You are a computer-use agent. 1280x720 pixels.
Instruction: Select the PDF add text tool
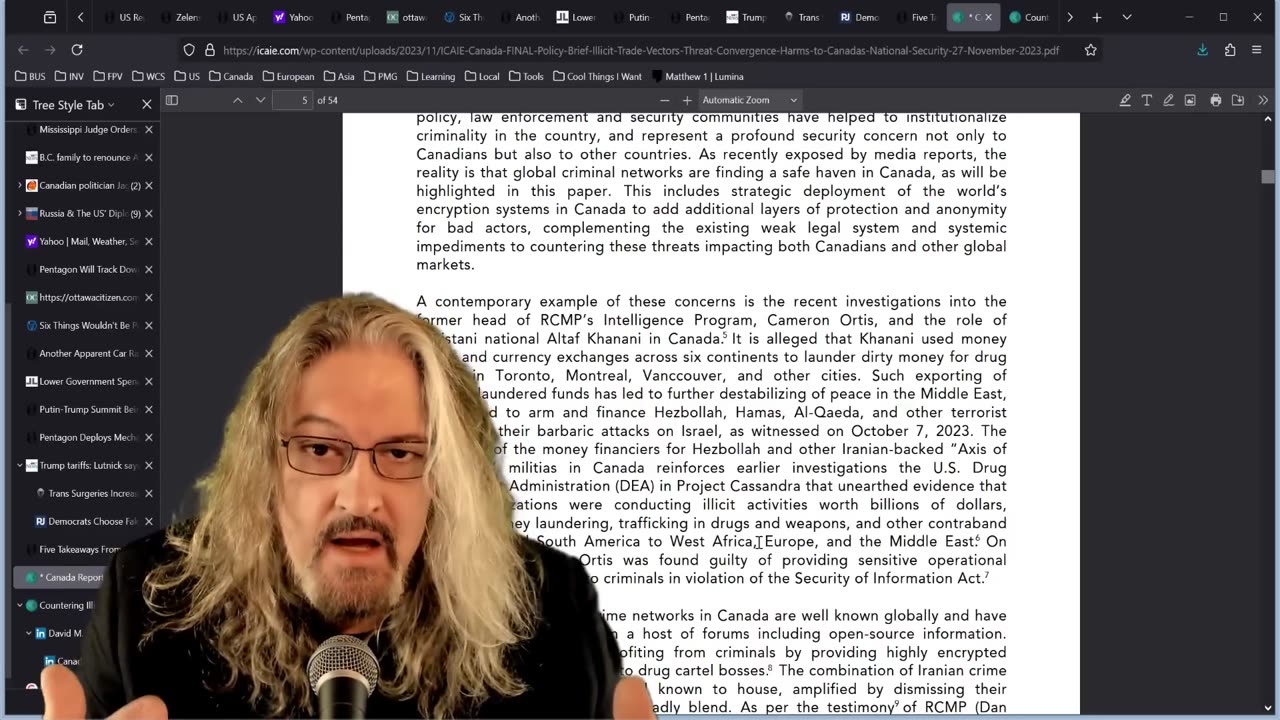point(1147,100)
